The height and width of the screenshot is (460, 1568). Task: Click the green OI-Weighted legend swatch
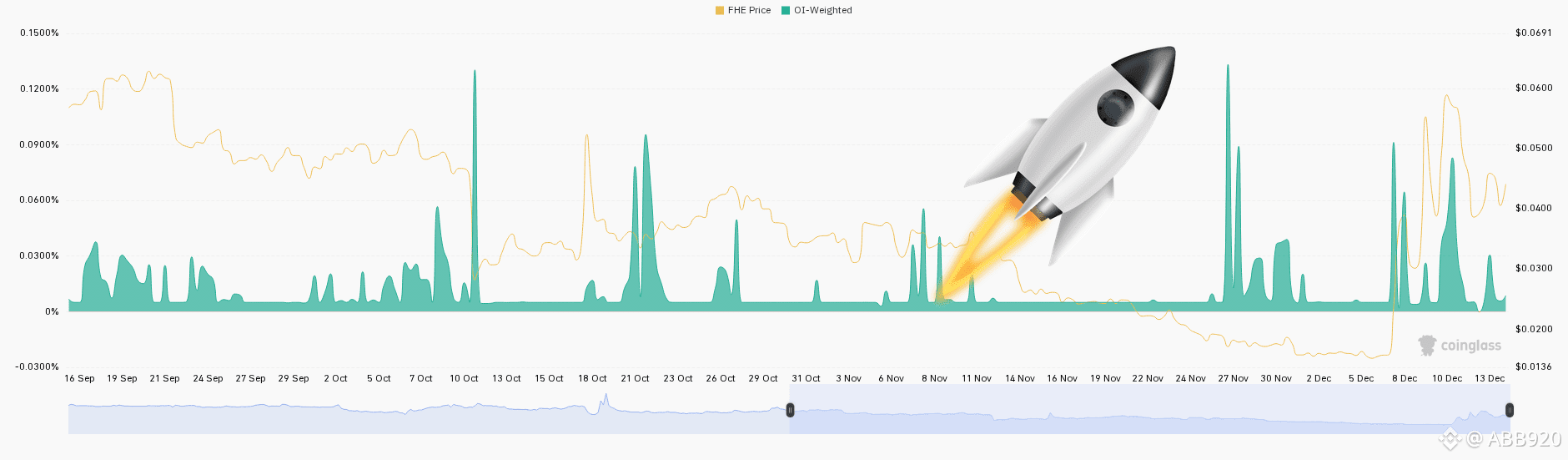[x=786, y=10]
